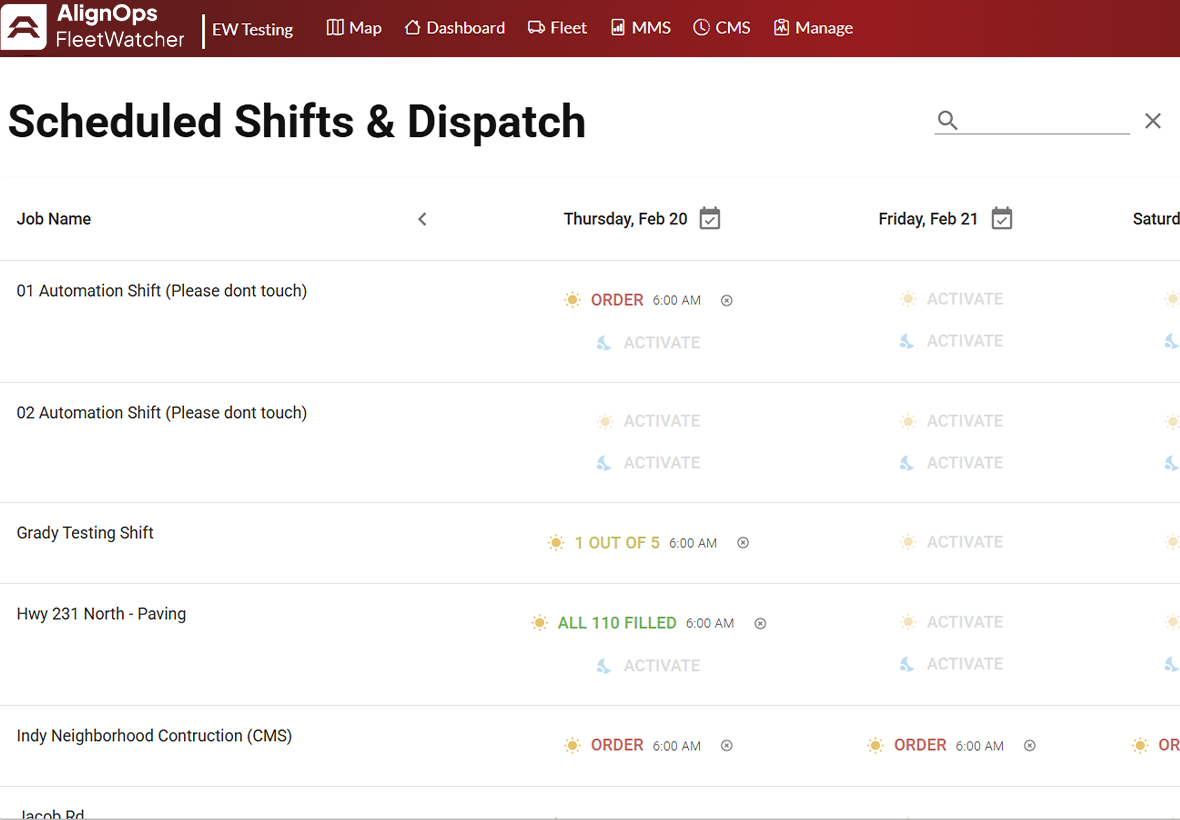This screenshot has height=820, width=1180.
Task: Toggle the night icon on 02 Automation Shift Thursday
Action: point(604,462)
